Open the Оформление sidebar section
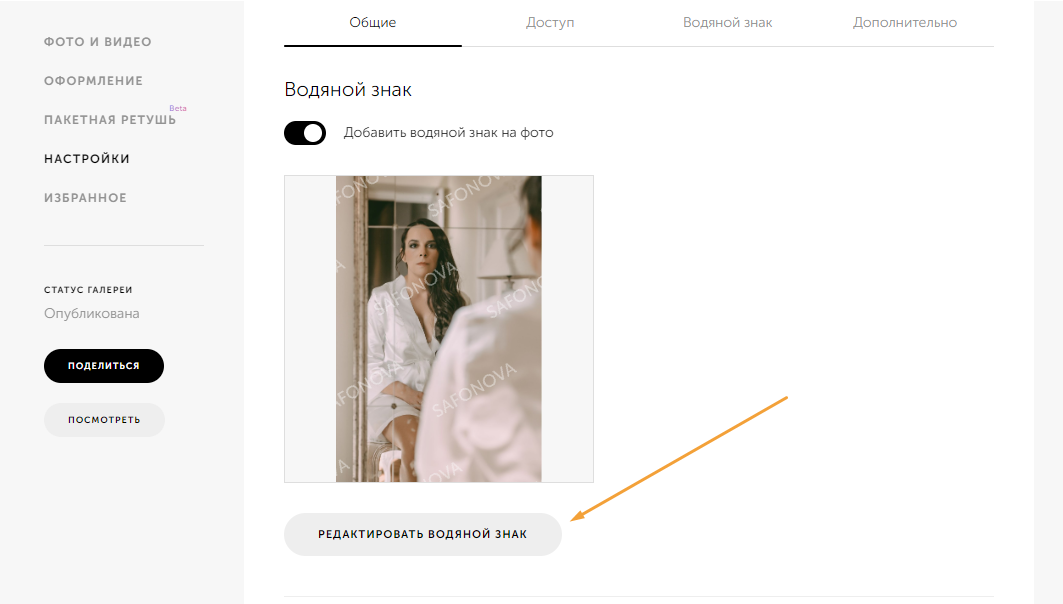The image size is (1063, 604). 94,81
